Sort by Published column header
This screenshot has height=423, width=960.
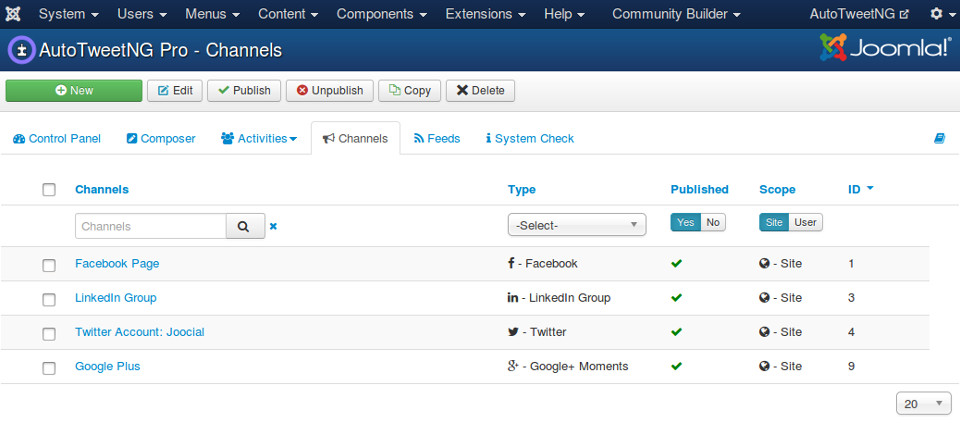(700, 189)
